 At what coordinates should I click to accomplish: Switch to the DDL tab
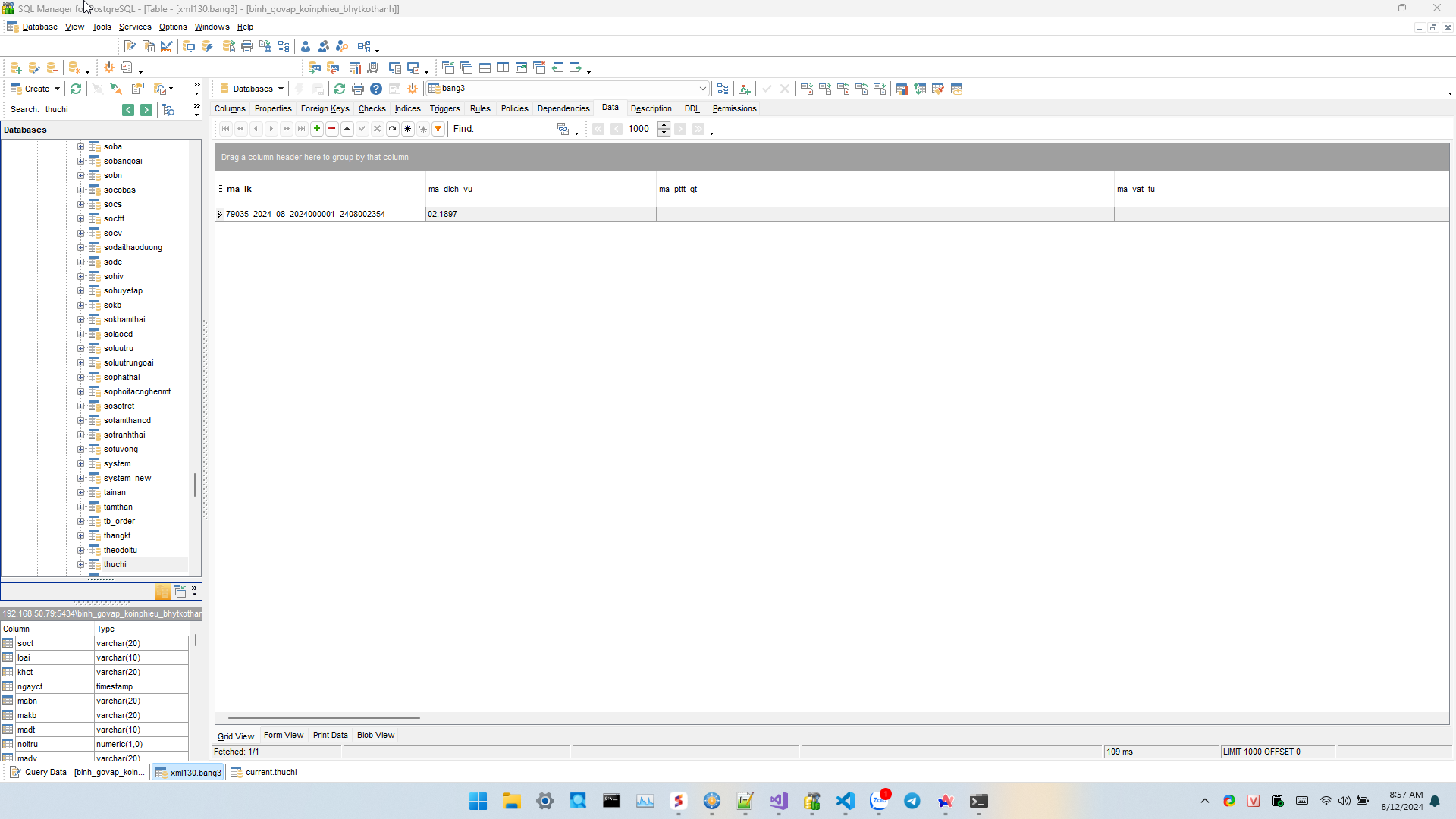(692, 108)
